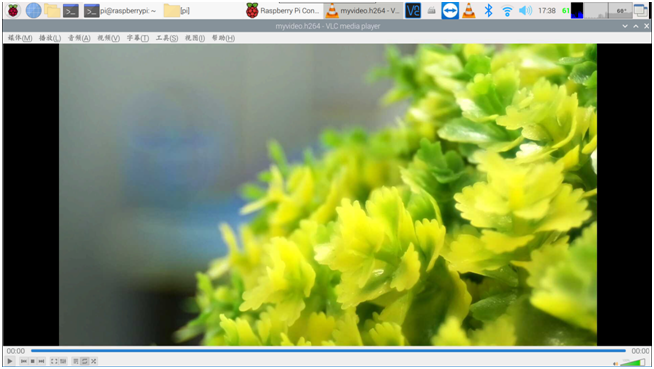This screenshot has height=369, width=654.
Task: Launch the terminal from the taskbar launcher
Action: pos(71,10)
